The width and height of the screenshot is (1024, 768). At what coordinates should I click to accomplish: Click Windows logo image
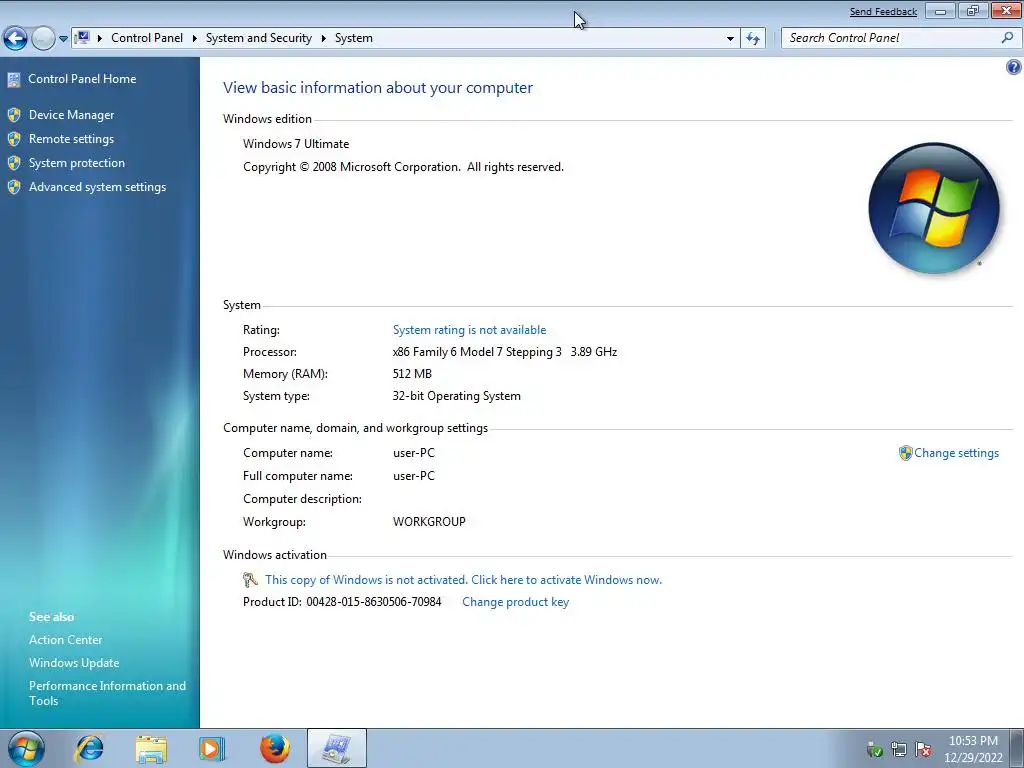click(934, 208)
